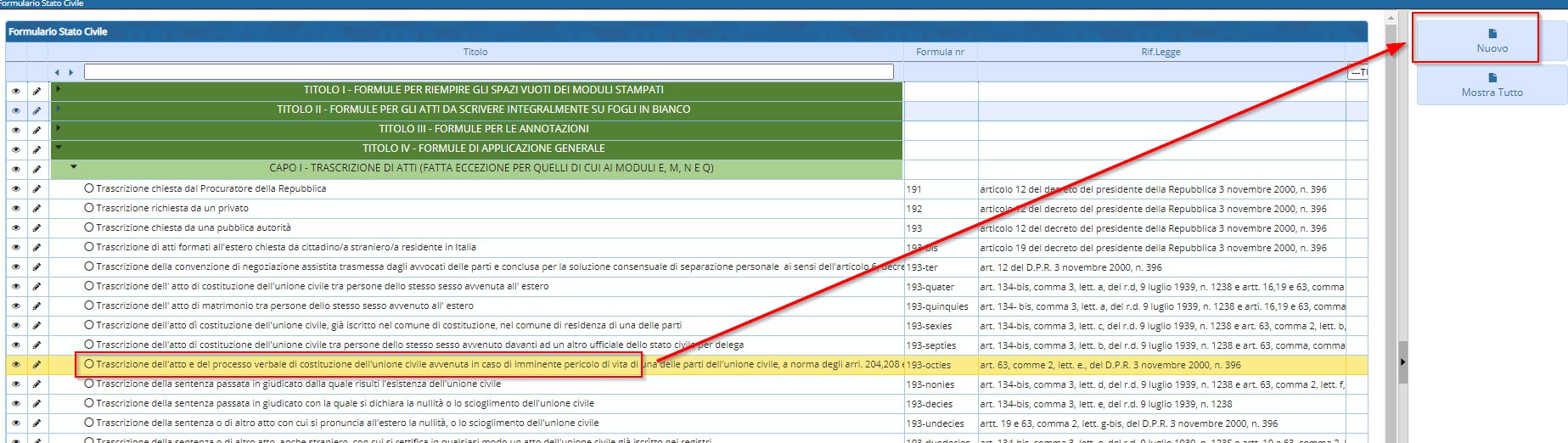1568x443 pixels.
Task: Select the radio for the highlighted 193-octies formula
Action: (x=89, y=364)
